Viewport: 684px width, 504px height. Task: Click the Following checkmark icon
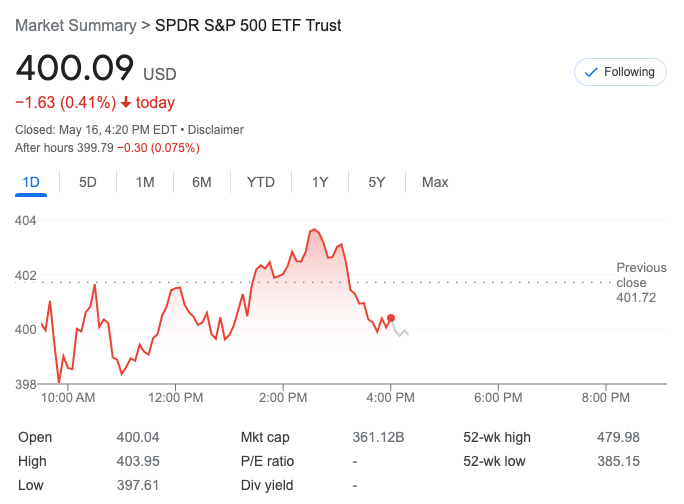pos(590,72)
